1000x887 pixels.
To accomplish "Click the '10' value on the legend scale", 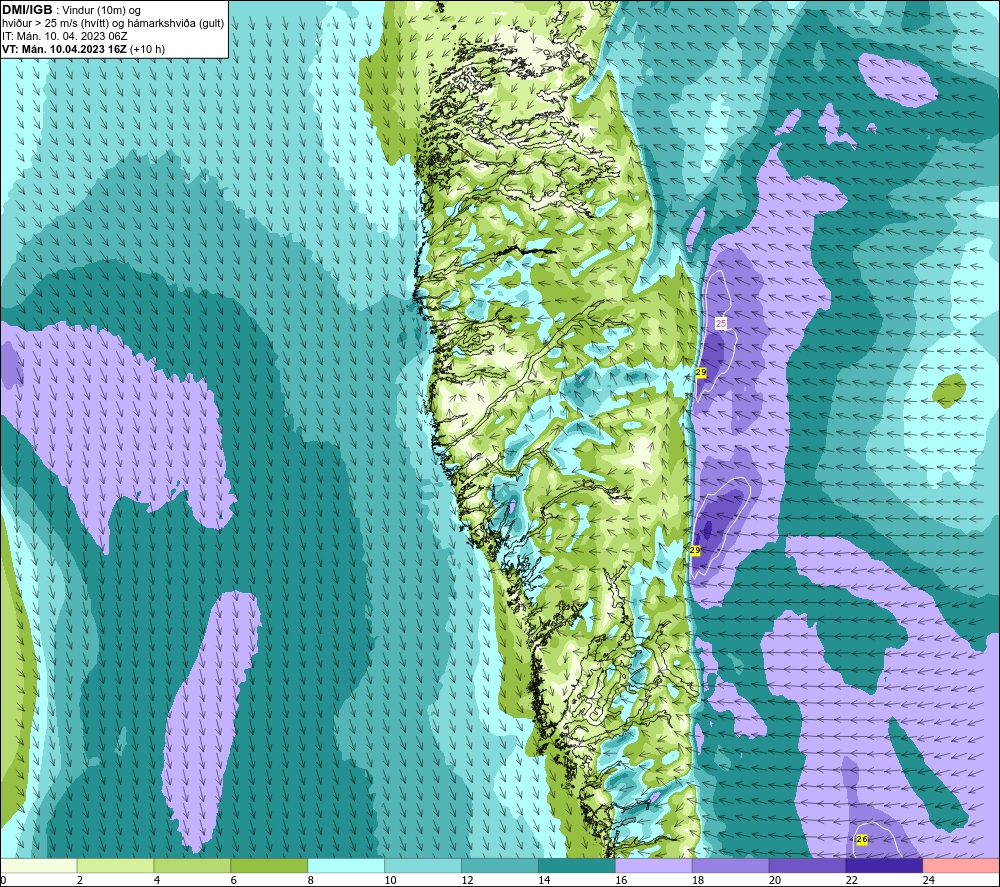I will click(390, 880).
